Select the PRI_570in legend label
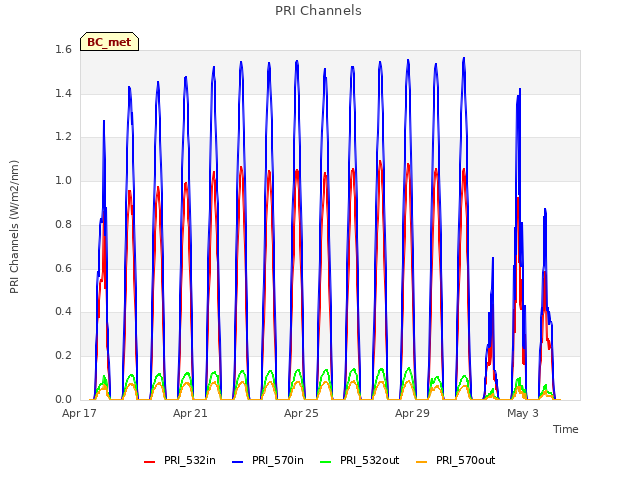This screenshot has height=480, width=640. point(278,460)
